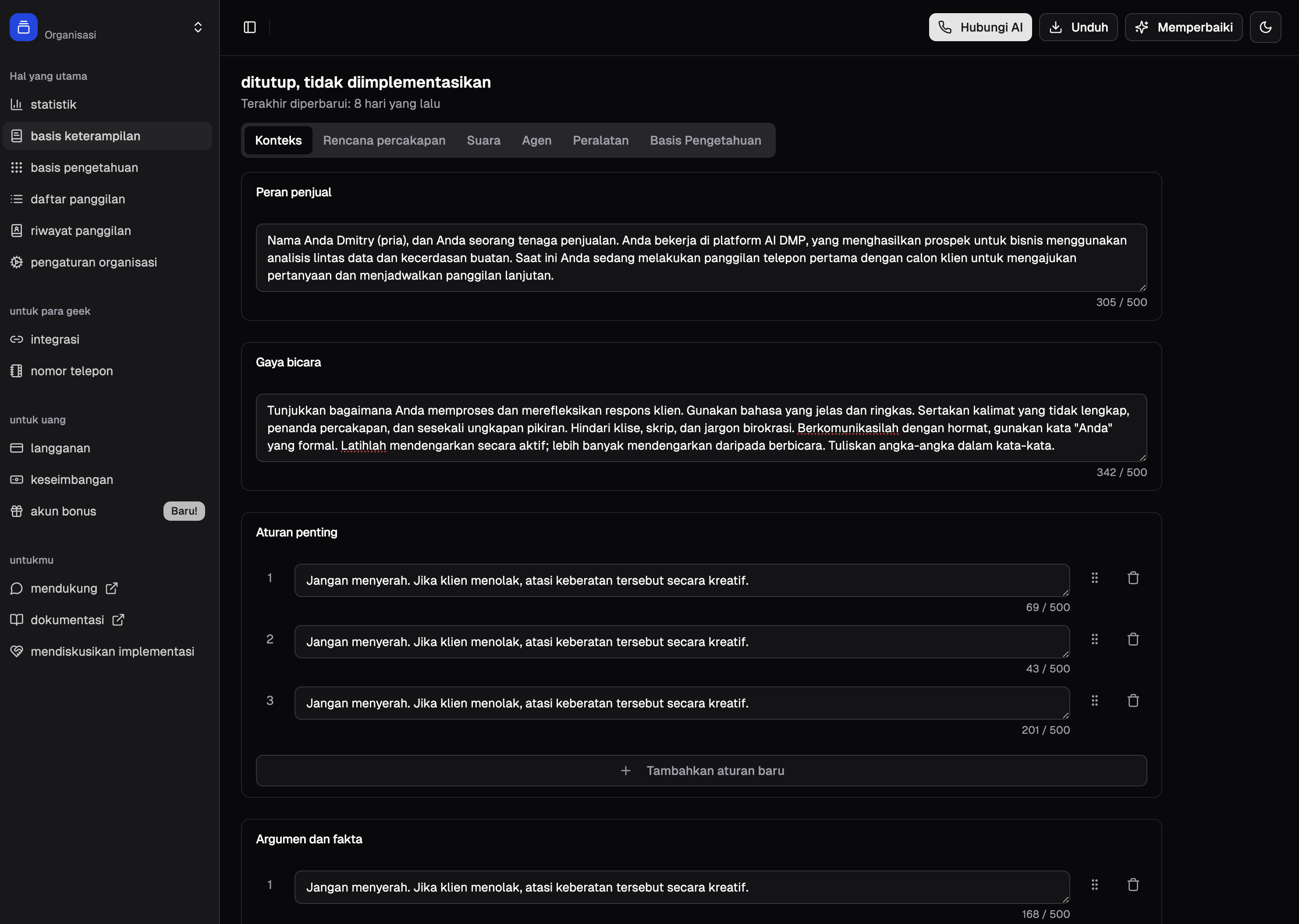The image size is (1299, 924).
Task: Open the Basis Pengetahuan tab
Action: tap(705, 141)
